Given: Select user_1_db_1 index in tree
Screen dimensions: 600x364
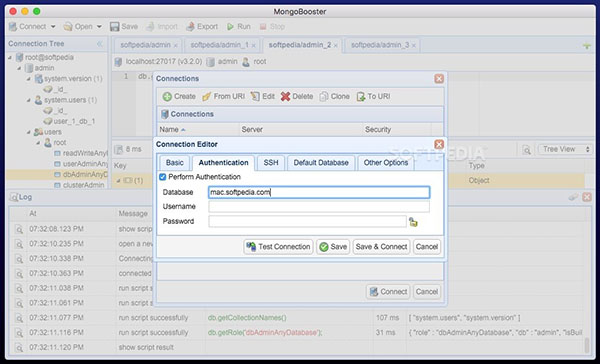Looking at the screenshot, I should [74, 121].
